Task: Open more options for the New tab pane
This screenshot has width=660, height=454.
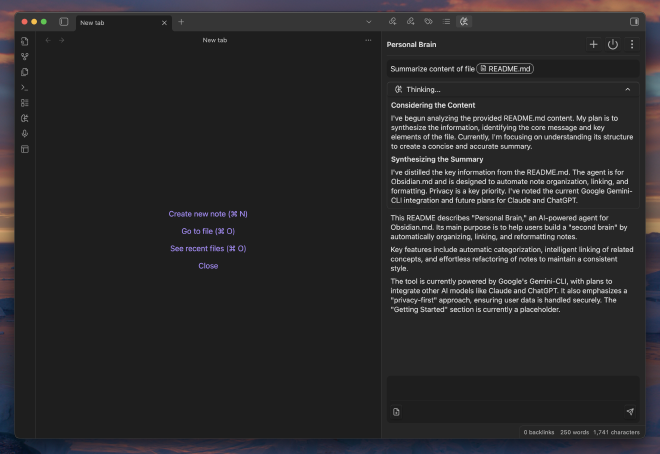Action: (x=368, y=40)
